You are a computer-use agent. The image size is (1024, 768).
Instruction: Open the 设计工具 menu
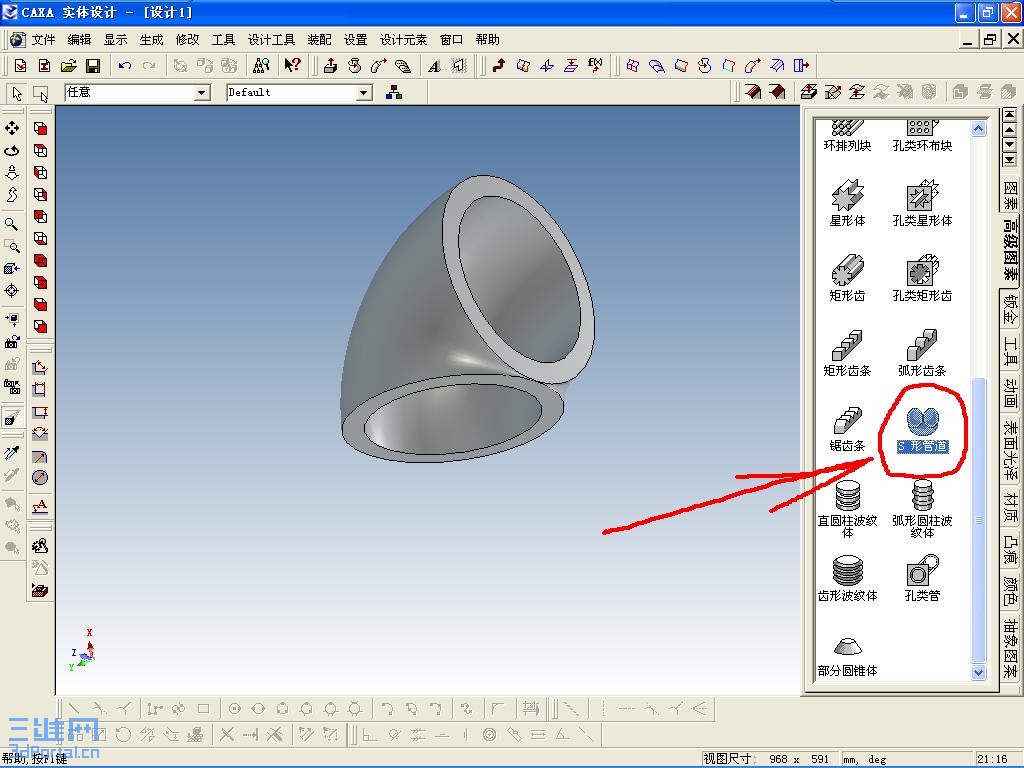pyautogui.click(x=271, y=40)
